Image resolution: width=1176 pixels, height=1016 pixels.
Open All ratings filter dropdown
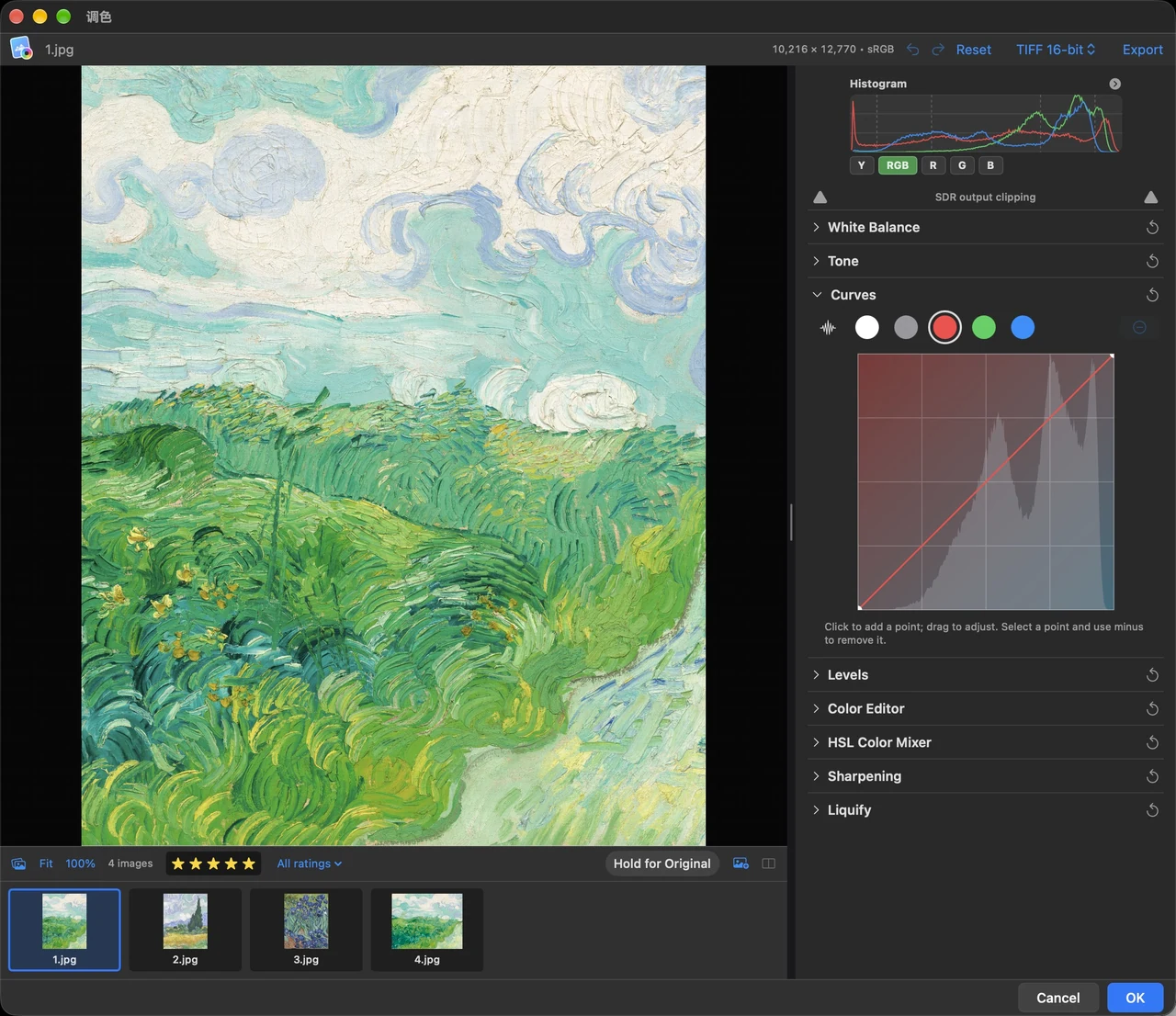(310, 864)
